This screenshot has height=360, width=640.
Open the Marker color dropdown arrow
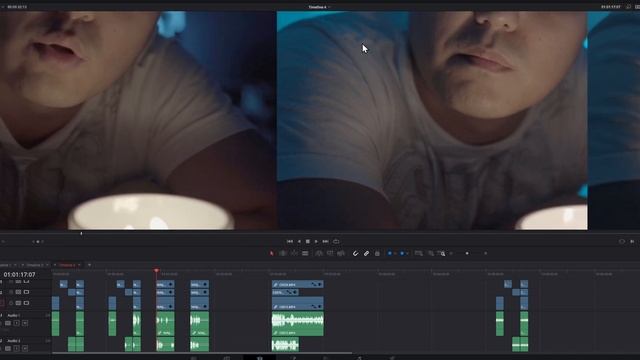(407, 253)
